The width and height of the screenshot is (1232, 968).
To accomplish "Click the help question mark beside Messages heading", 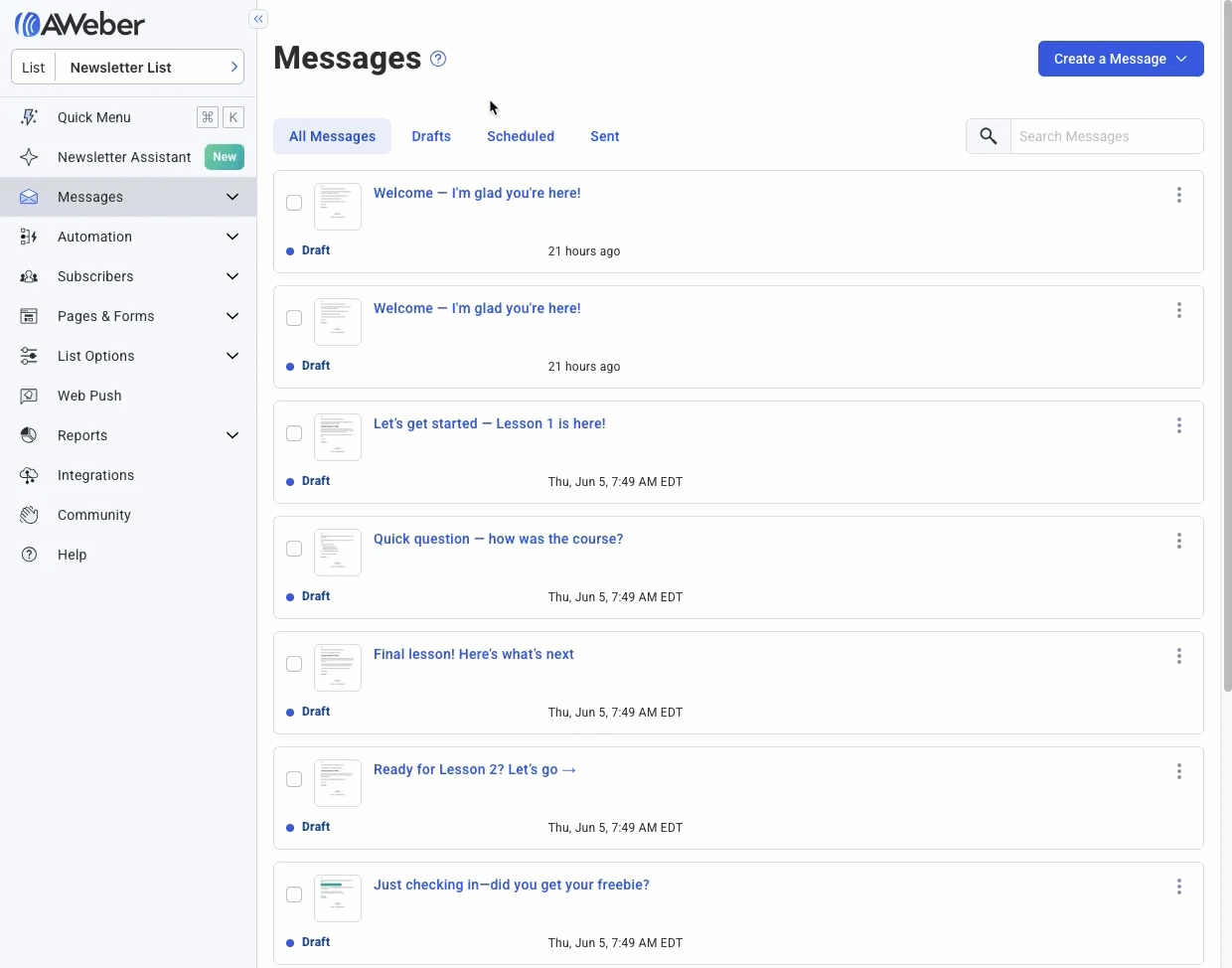I will 437,59.
